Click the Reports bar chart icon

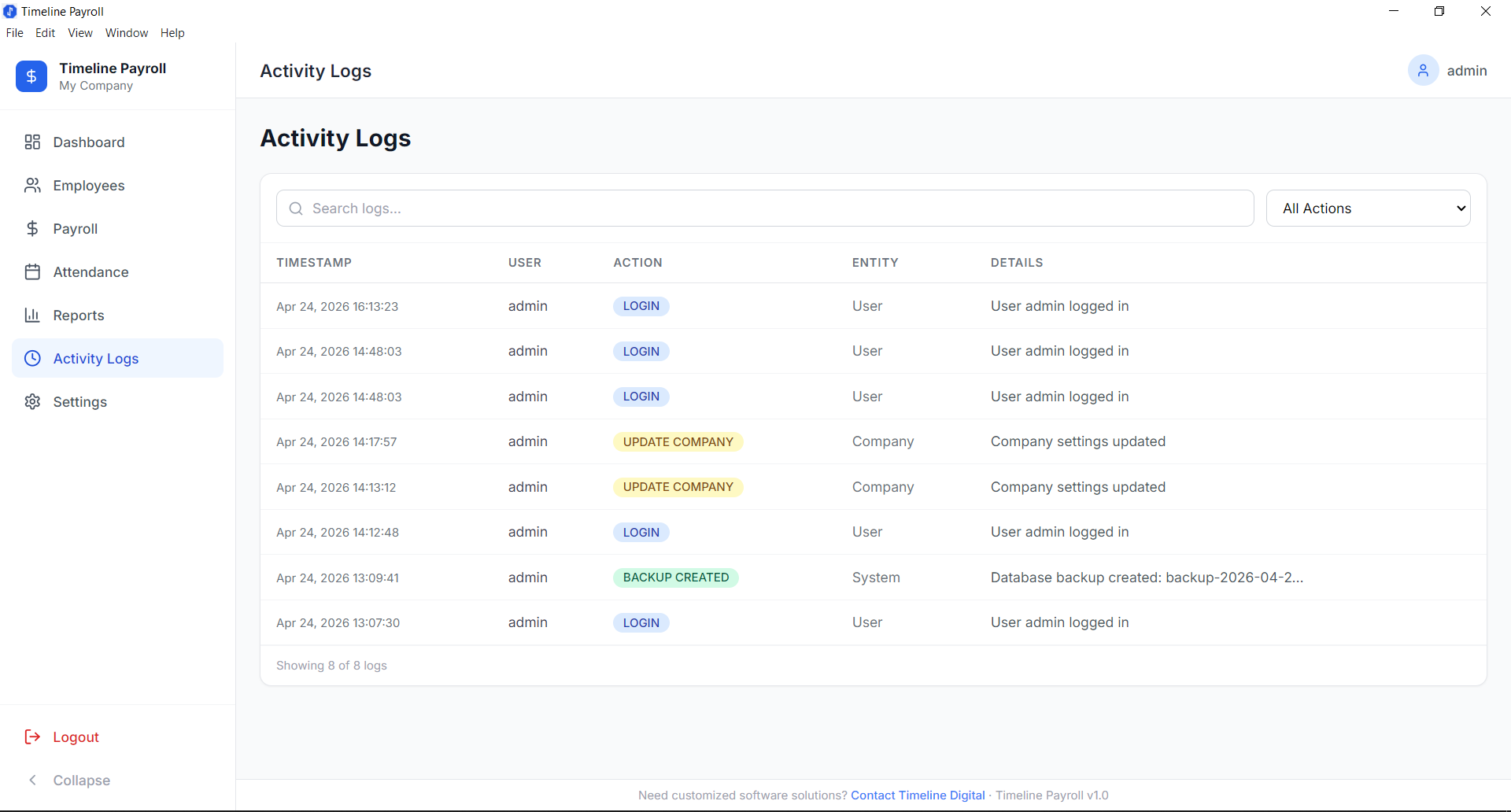click(x=32, y=315)
